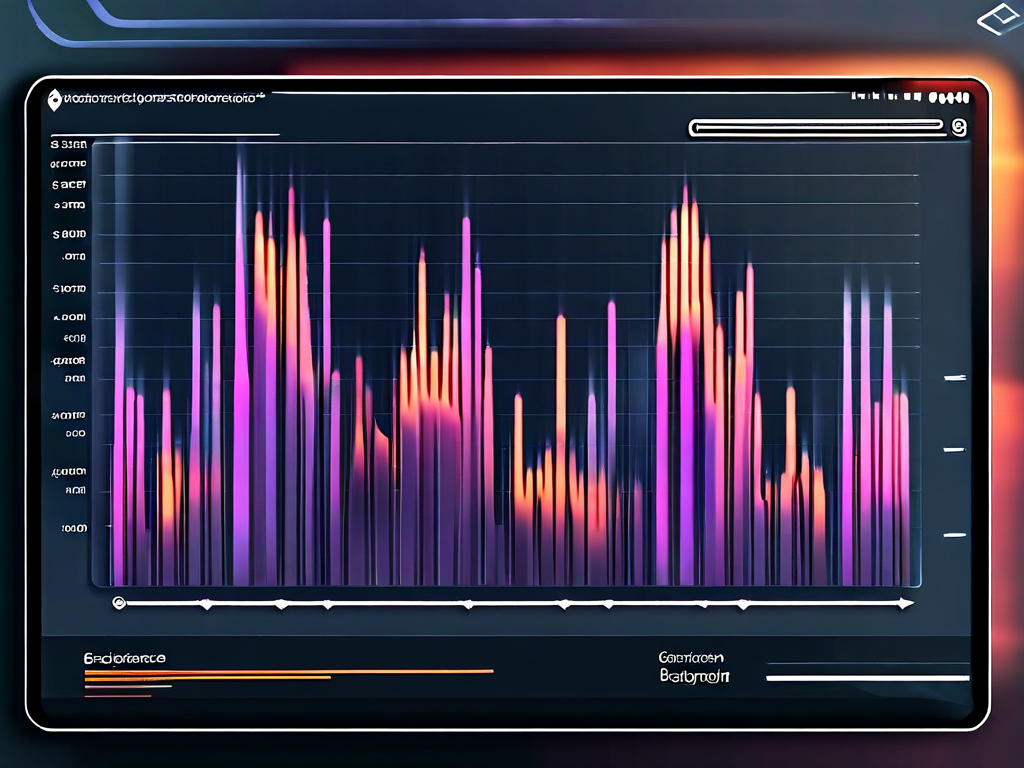Click the bottom-left legend heading label
Viewport: 1024px width, 768px height.
tap(124, 658)
